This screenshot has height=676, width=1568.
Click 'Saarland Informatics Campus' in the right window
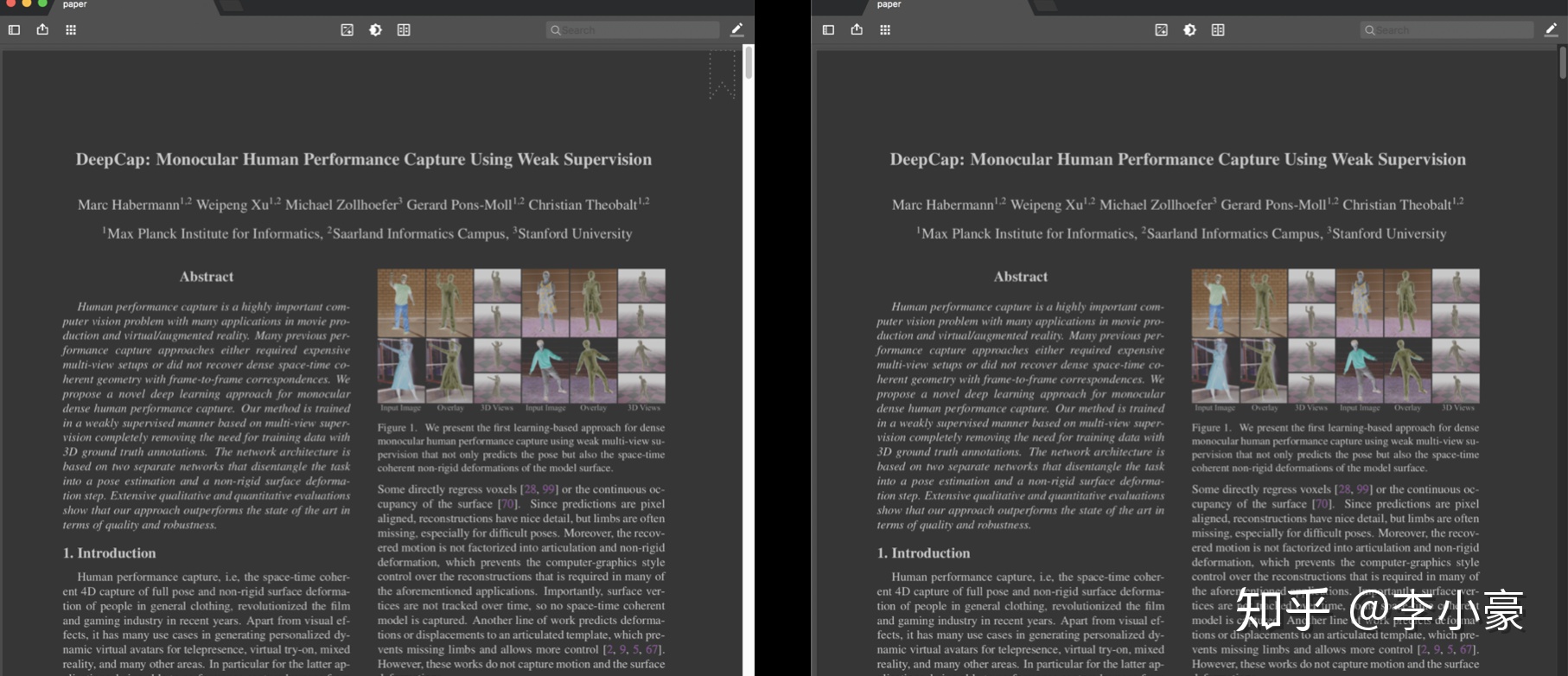tap(1233, 234)
